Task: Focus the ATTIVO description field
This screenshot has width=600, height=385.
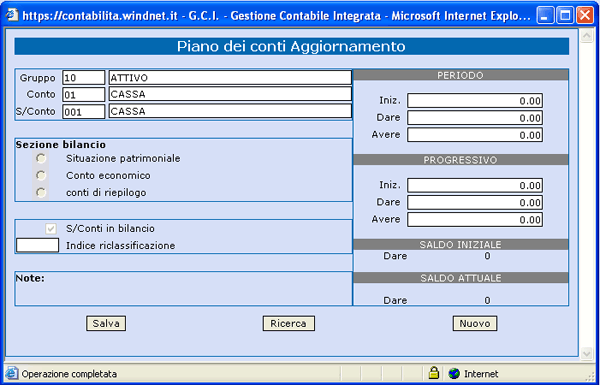Action: point(230,78)
